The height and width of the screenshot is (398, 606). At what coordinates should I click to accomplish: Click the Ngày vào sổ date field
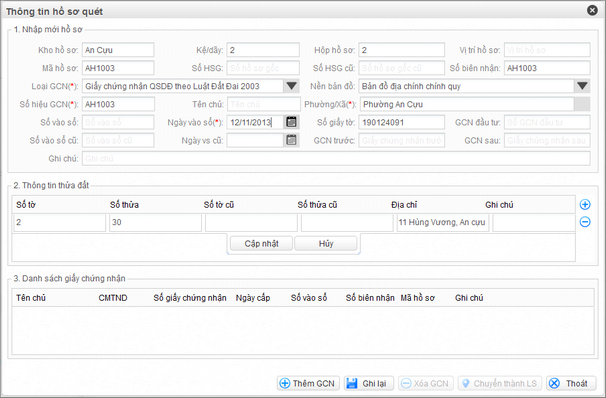255,122
